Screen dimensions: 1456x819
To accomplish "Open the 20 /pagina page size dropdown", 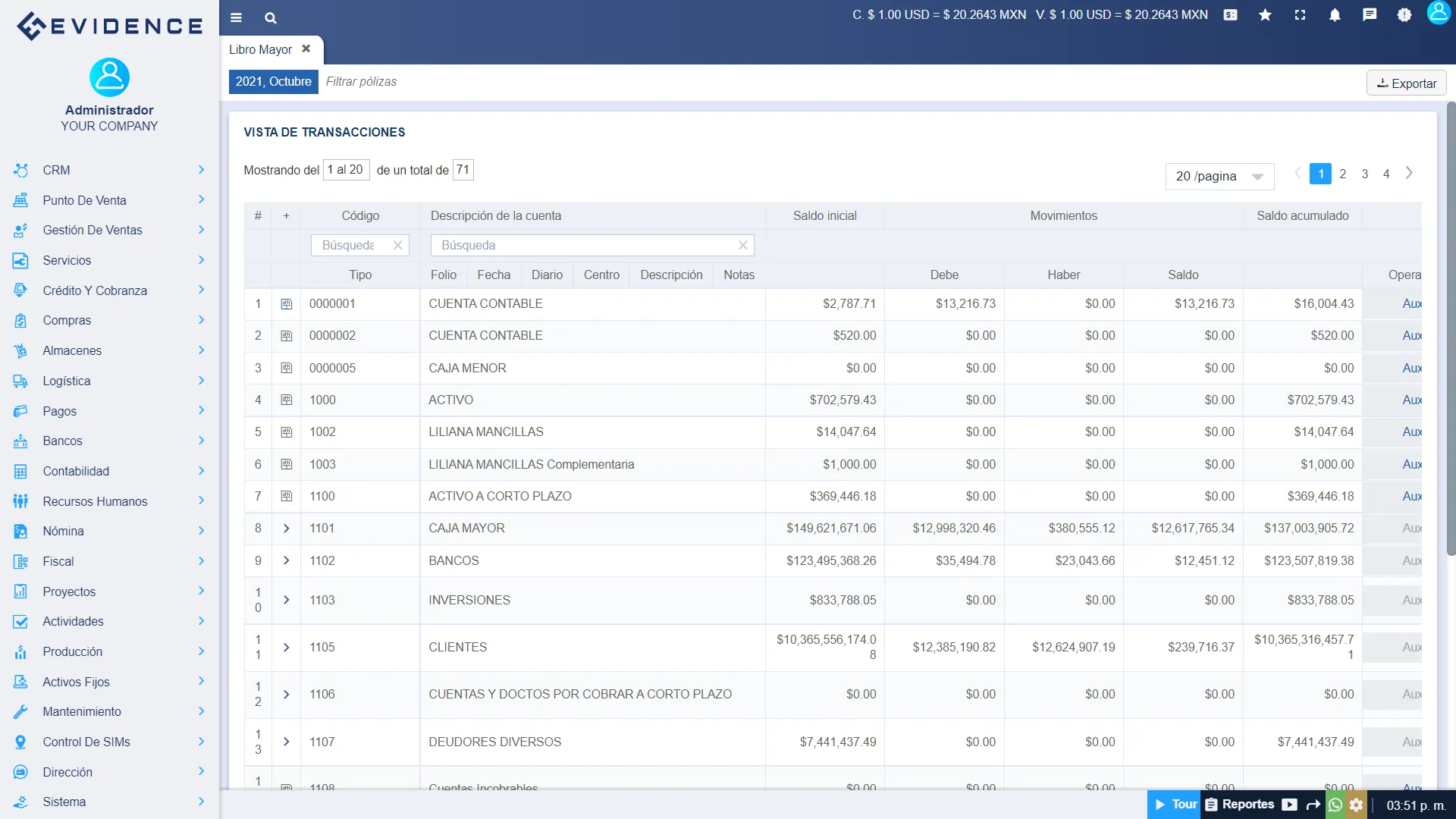I will [x=1219, y=176].
